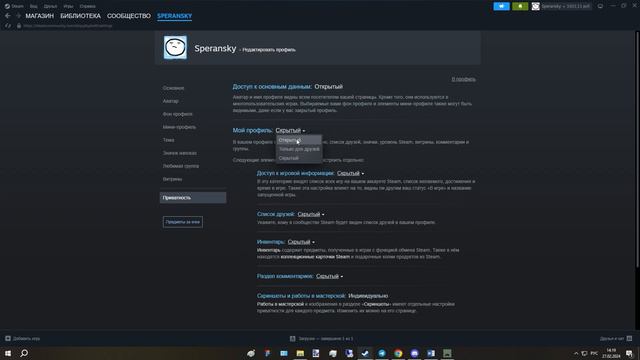640x360 pixels.
Task: Open Telegram from the taskbar
Action: (382, 353)
